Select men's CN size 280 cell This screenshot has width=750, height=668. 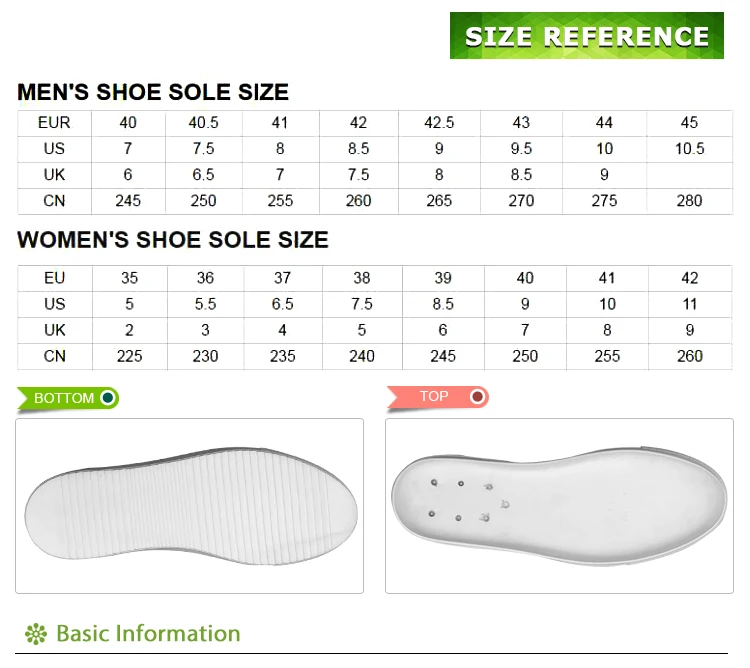point(689,201)
